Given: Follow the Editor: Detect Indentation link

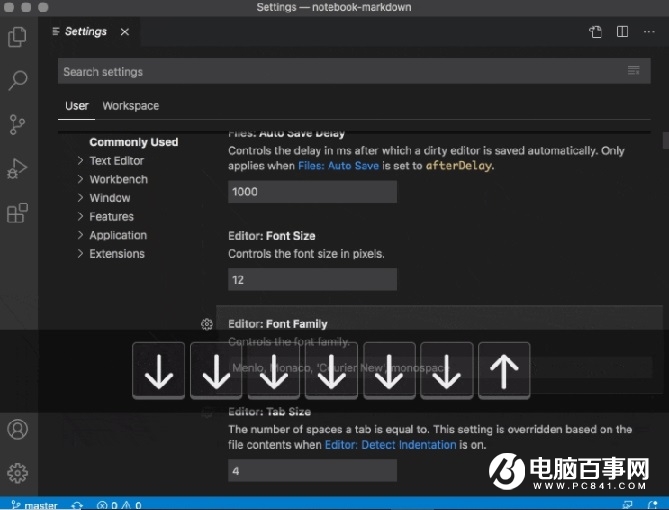Looking at the screenshot, I should (x=390, y=445).
